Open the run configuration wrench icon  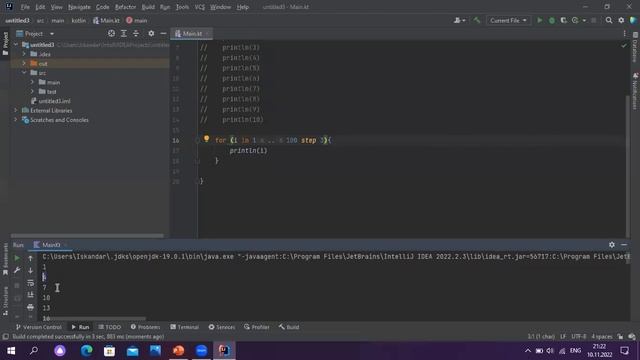(x=17, y=270)
